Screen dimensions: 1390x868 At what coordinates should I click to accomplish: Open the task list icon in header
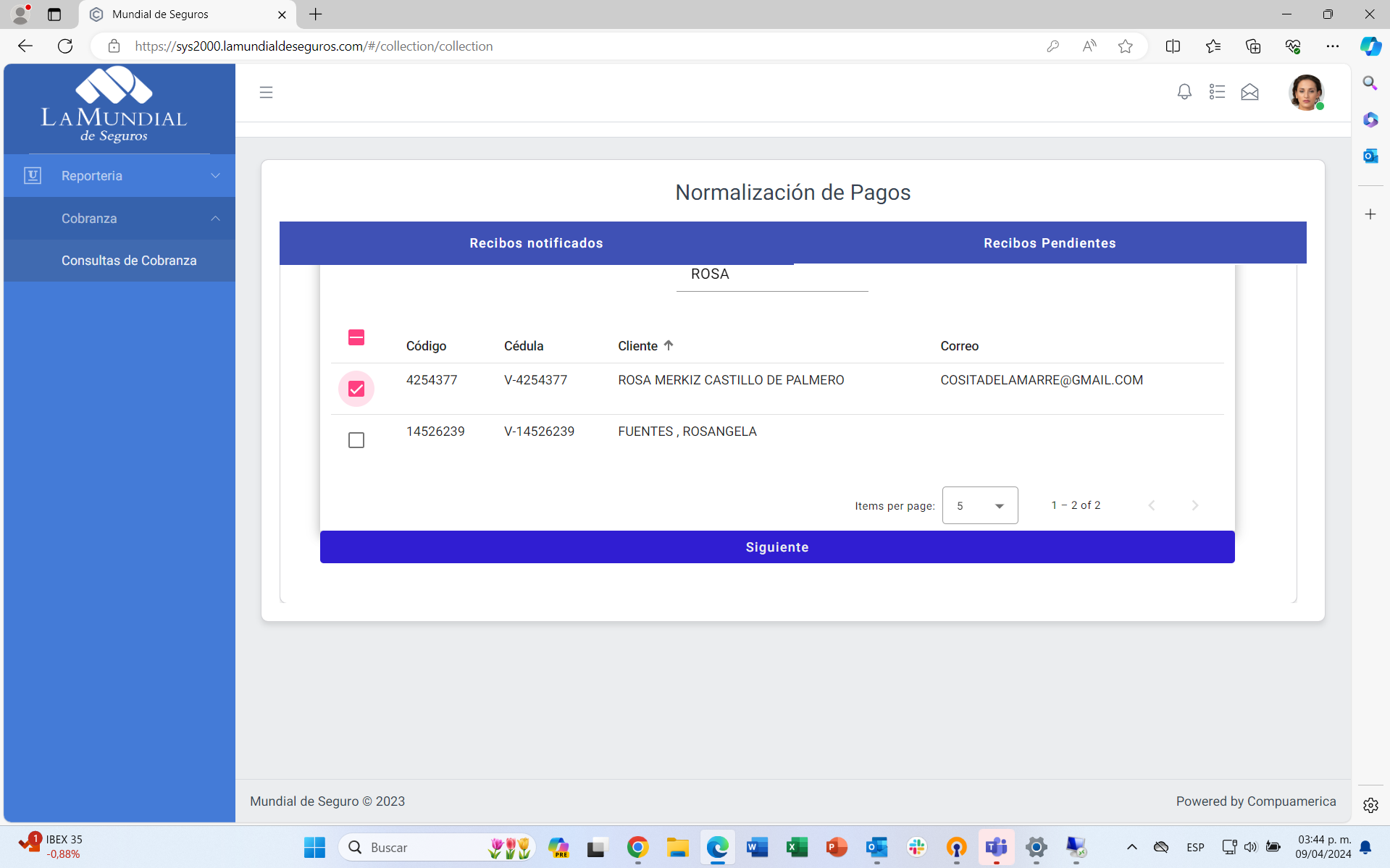1217,92
